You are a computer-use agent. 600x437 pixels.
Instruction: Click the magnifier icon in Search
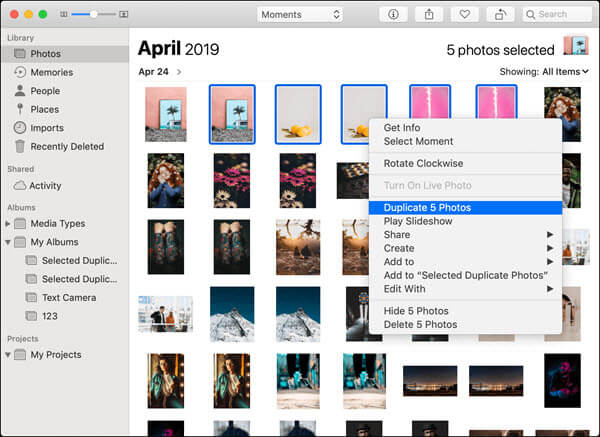tap(530, 15)
